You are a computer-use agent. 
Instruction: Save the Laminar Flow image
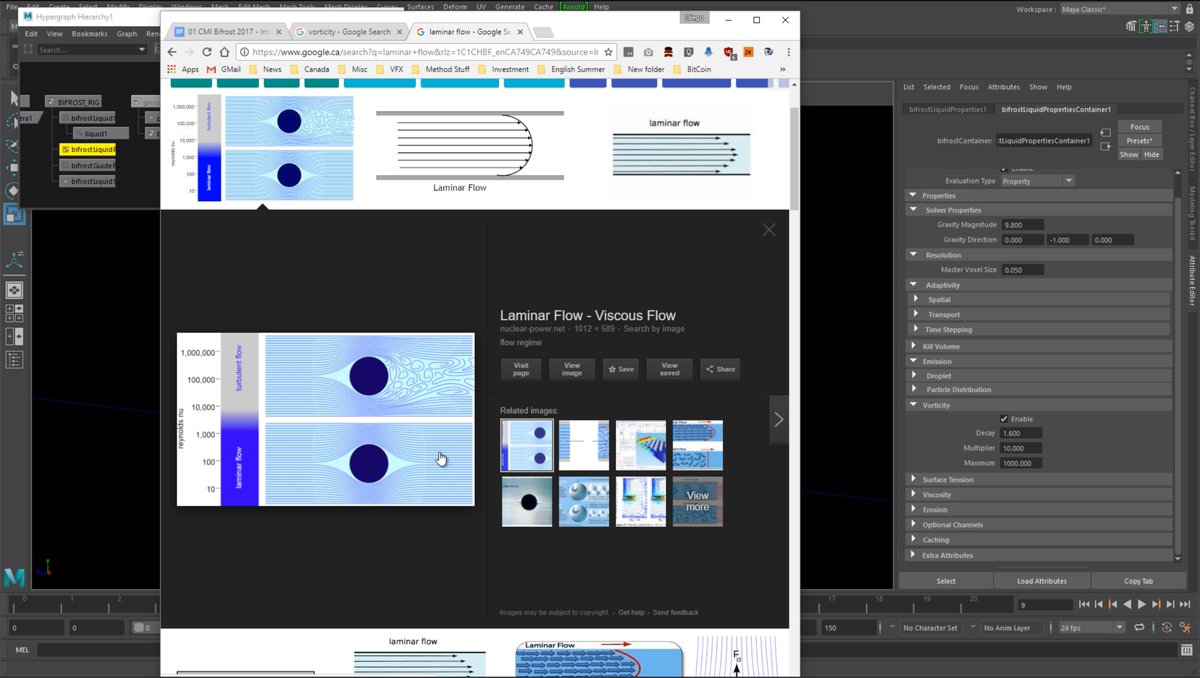621,369
